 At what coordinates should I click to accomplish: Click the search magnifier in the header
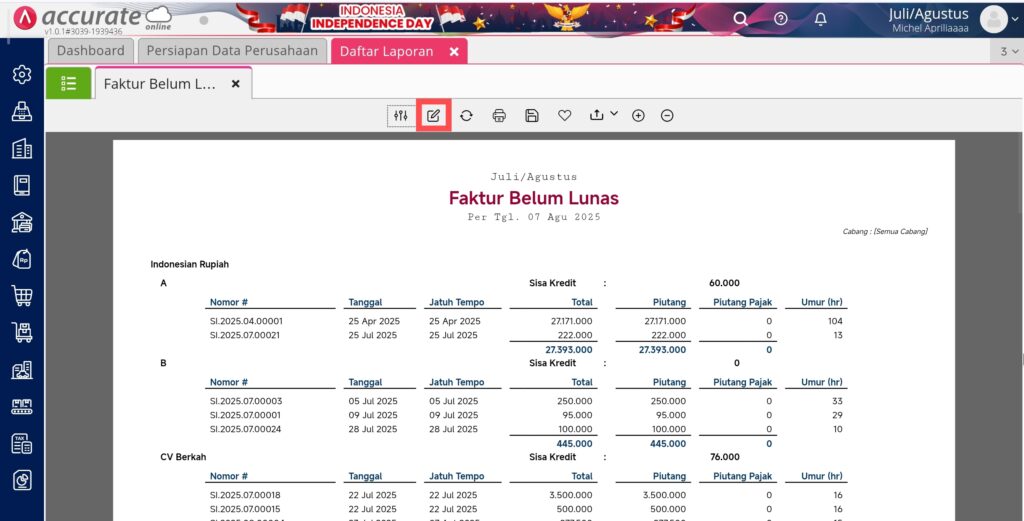(x=740, y=19)
